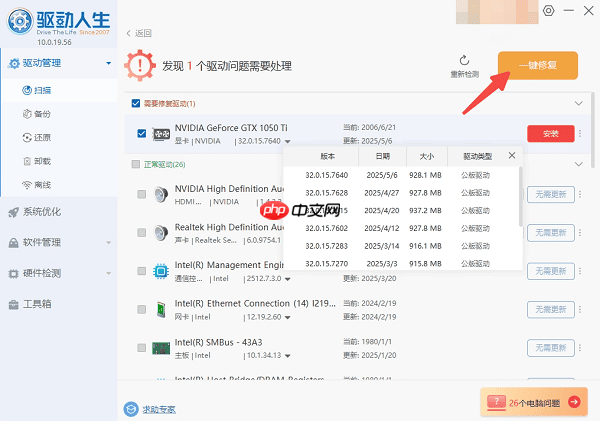Screen dimensions: 600x421
Task: Open more options for Intel Ethernet row
Action: 580,309
